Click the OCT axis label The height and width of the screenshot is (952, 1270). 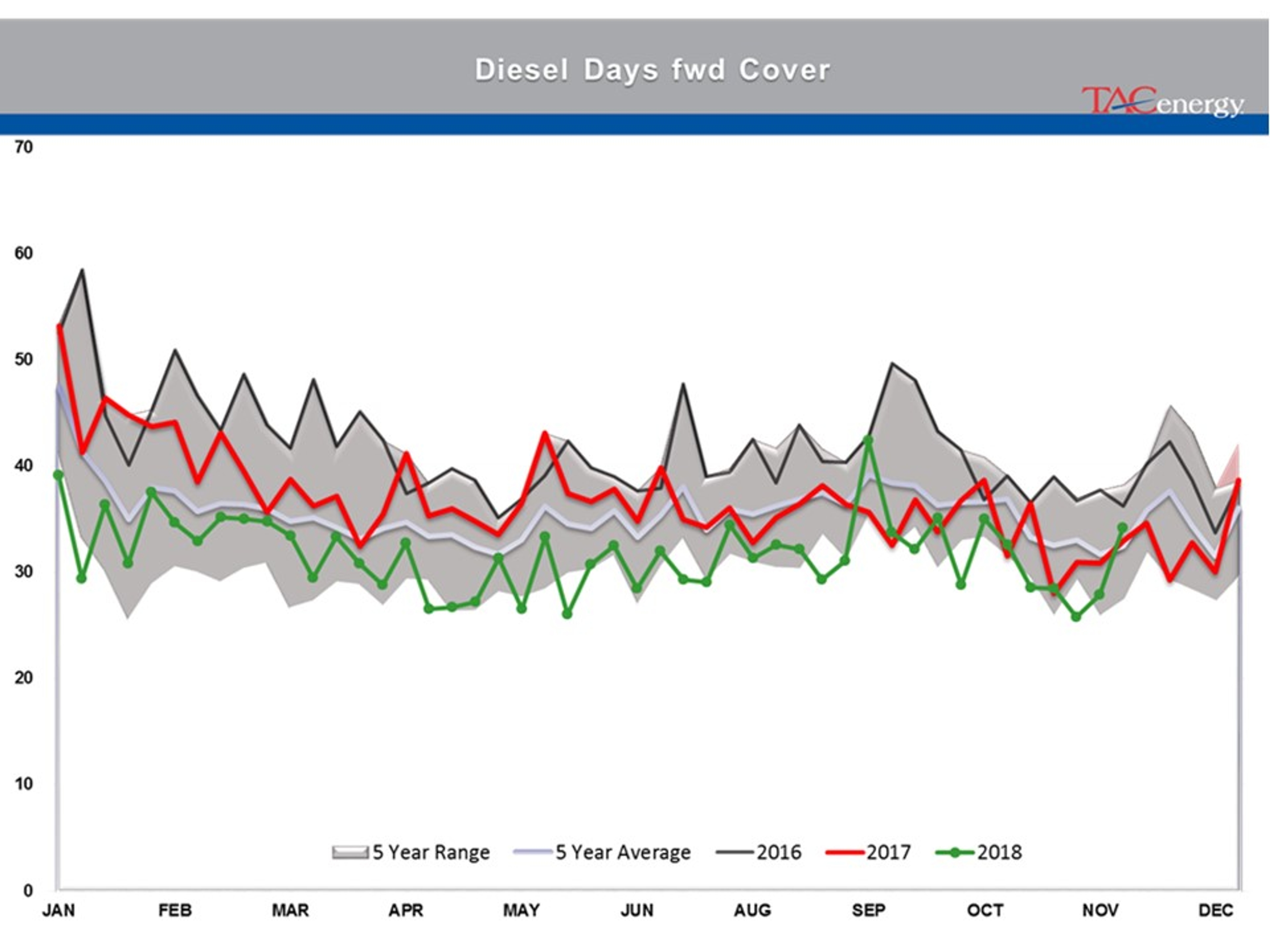pyautogui.click(x=985, y=910)
